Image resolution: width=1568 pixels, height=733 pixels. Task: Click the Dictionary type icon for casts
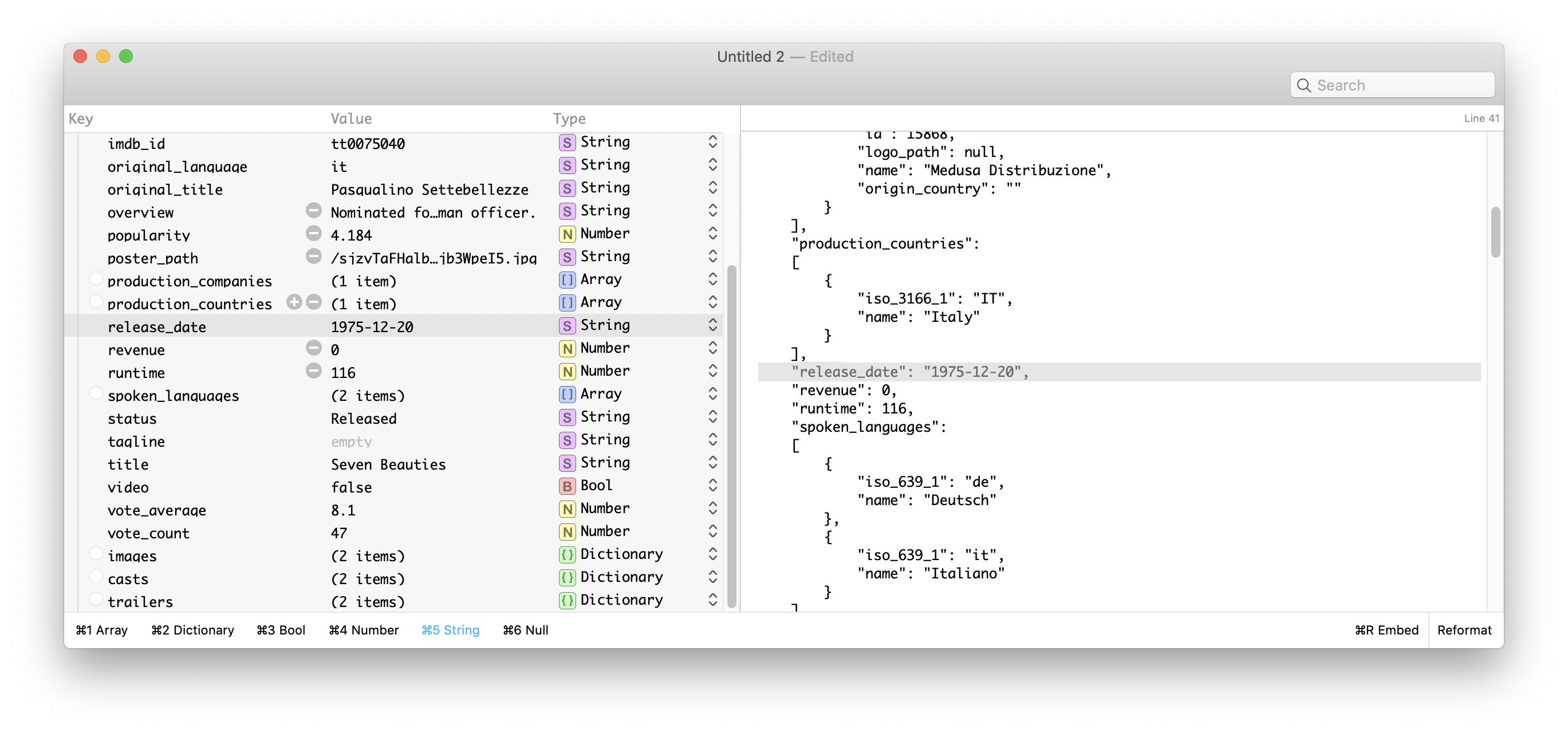pyautogui.click(x=567, y=577)
